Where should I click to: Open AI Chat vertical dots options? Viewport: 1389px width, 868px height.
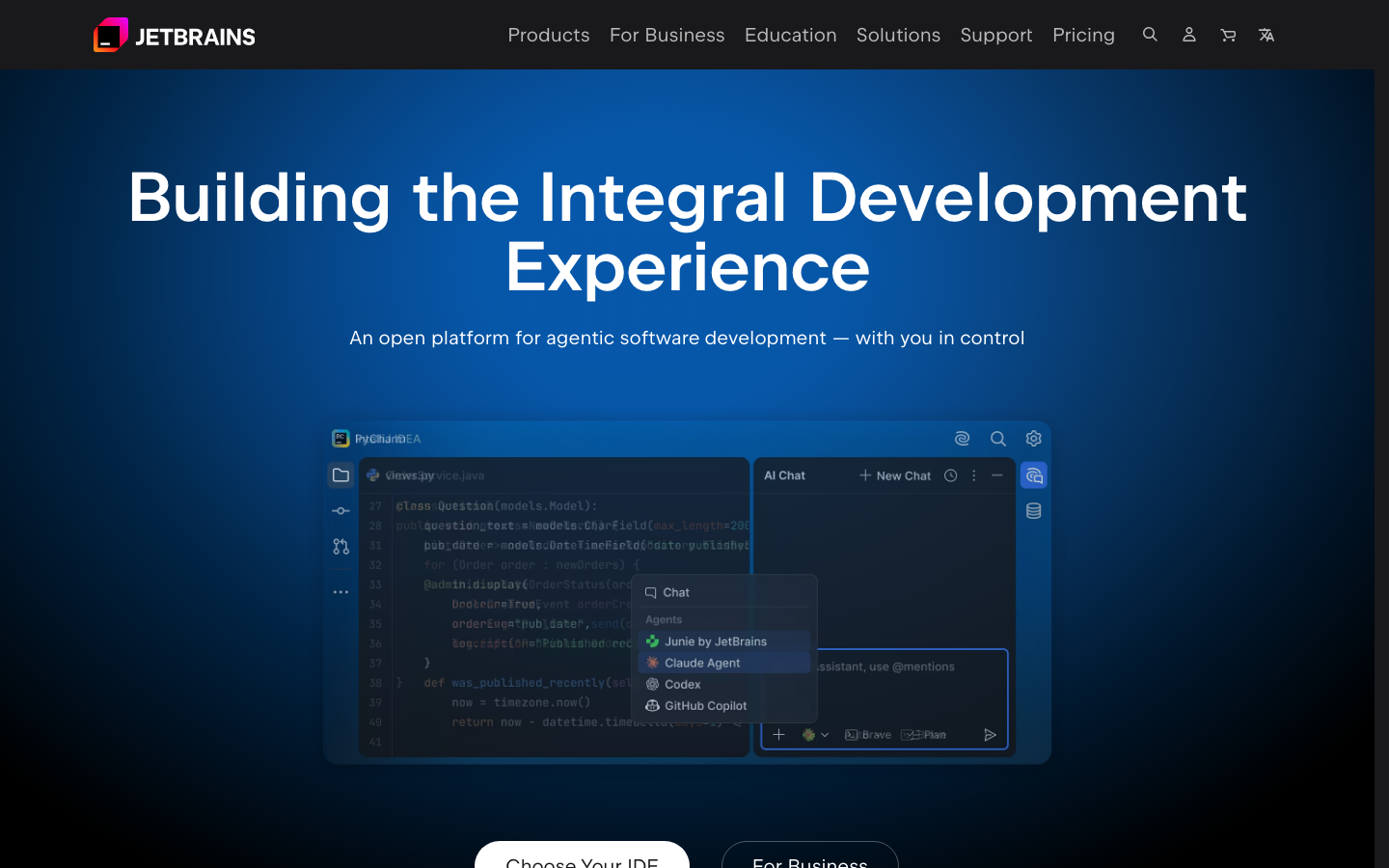974,475
